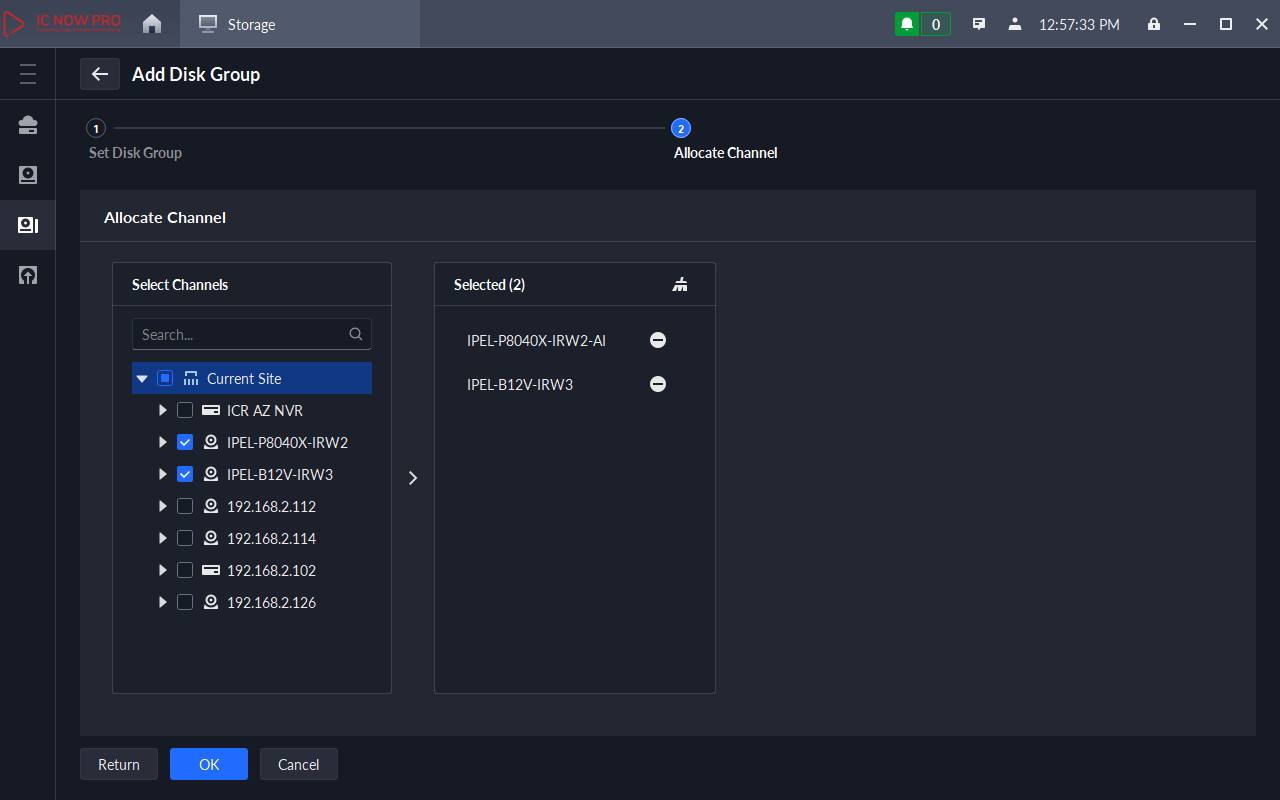Check the 192.168.2.114 checkbox
This screenshot has height=800, width=1280.
(x=185, y=539)
